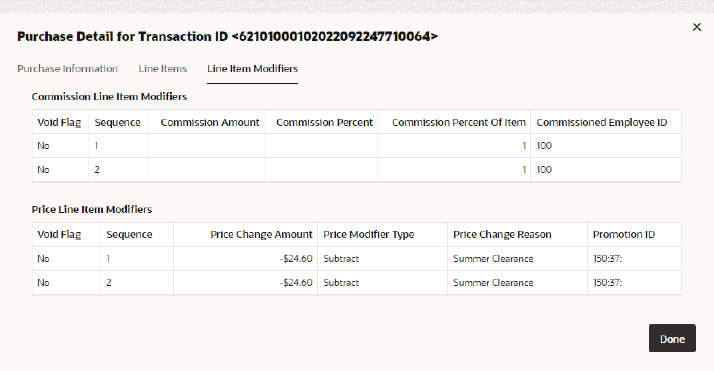Select first Summer Clearance price modifier row
This screenshot has width=714, height=371.
(x=357, y=259)
